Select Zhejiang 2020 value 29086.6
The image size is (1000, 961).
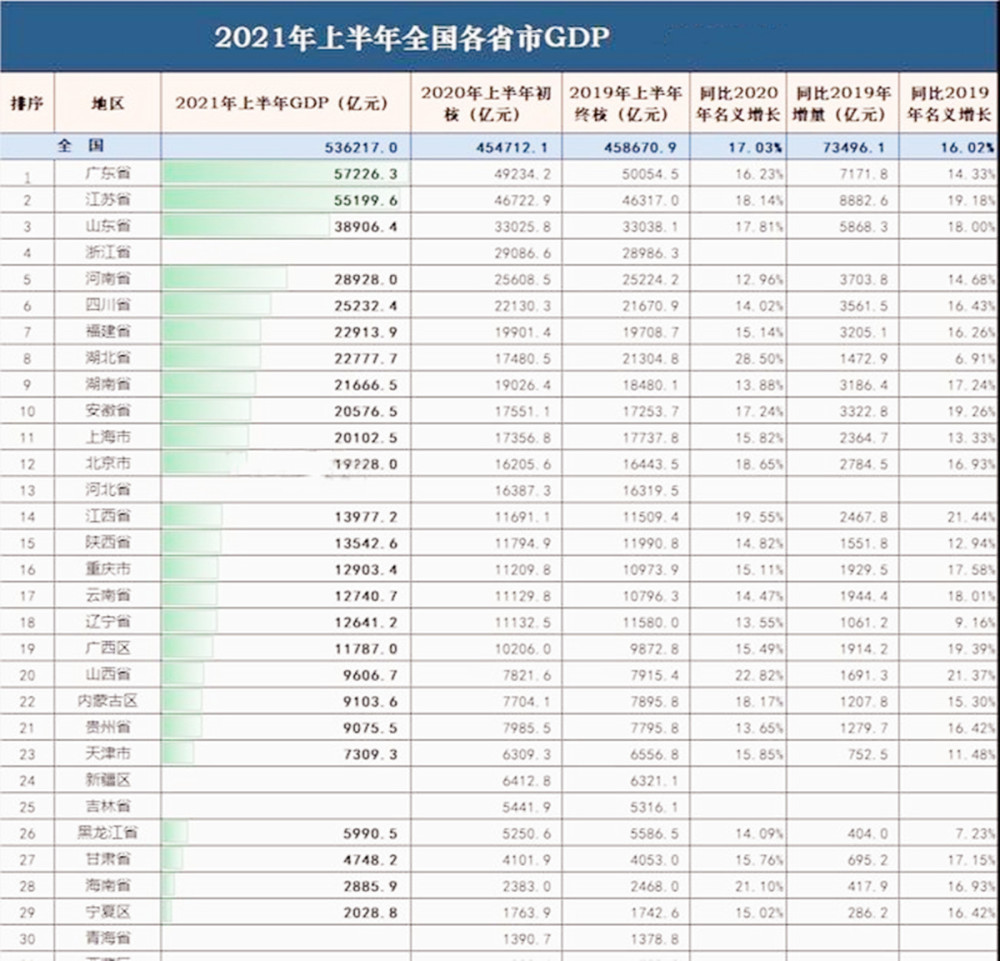click(522, 253)
